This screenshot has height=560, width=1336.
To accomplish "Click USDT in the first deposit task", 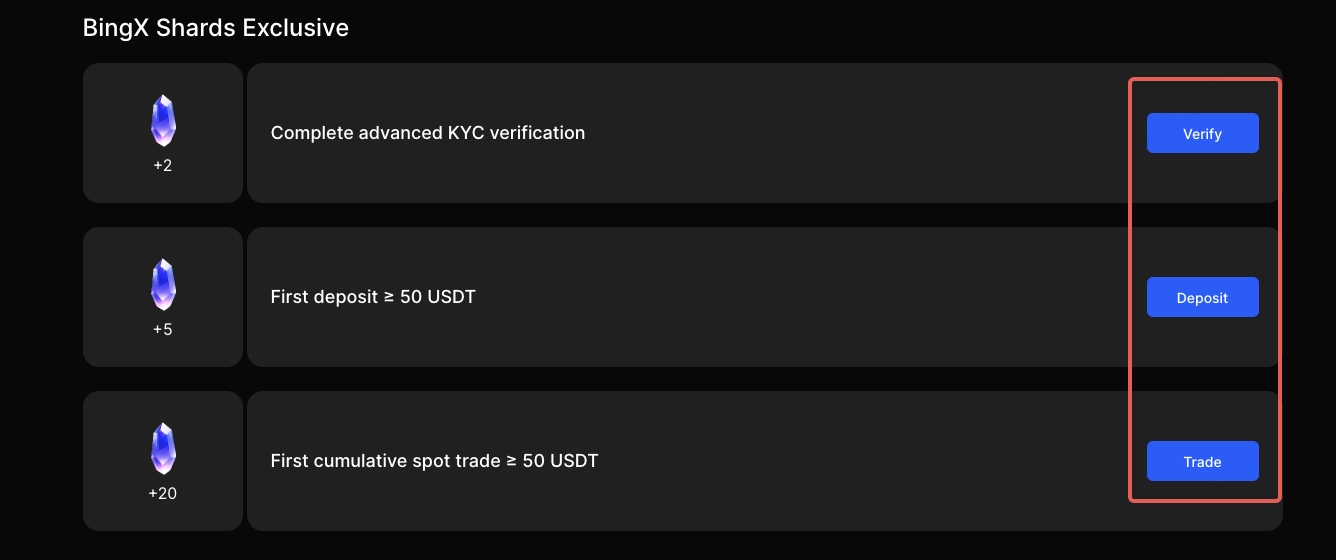I will pos(451,297).
